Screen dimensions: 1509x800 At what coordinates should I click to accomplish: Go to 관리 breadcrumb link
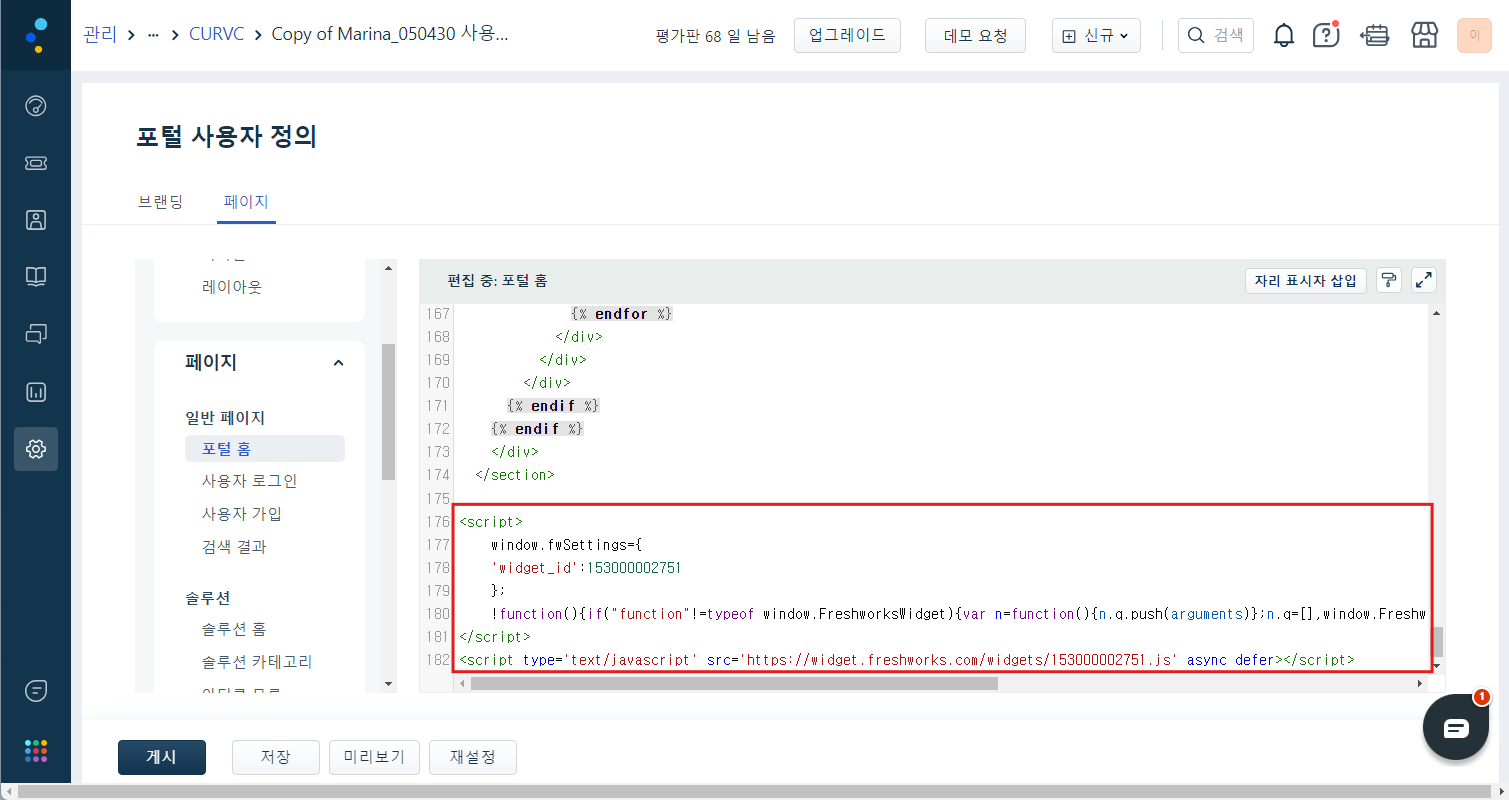tap(100, 34)
